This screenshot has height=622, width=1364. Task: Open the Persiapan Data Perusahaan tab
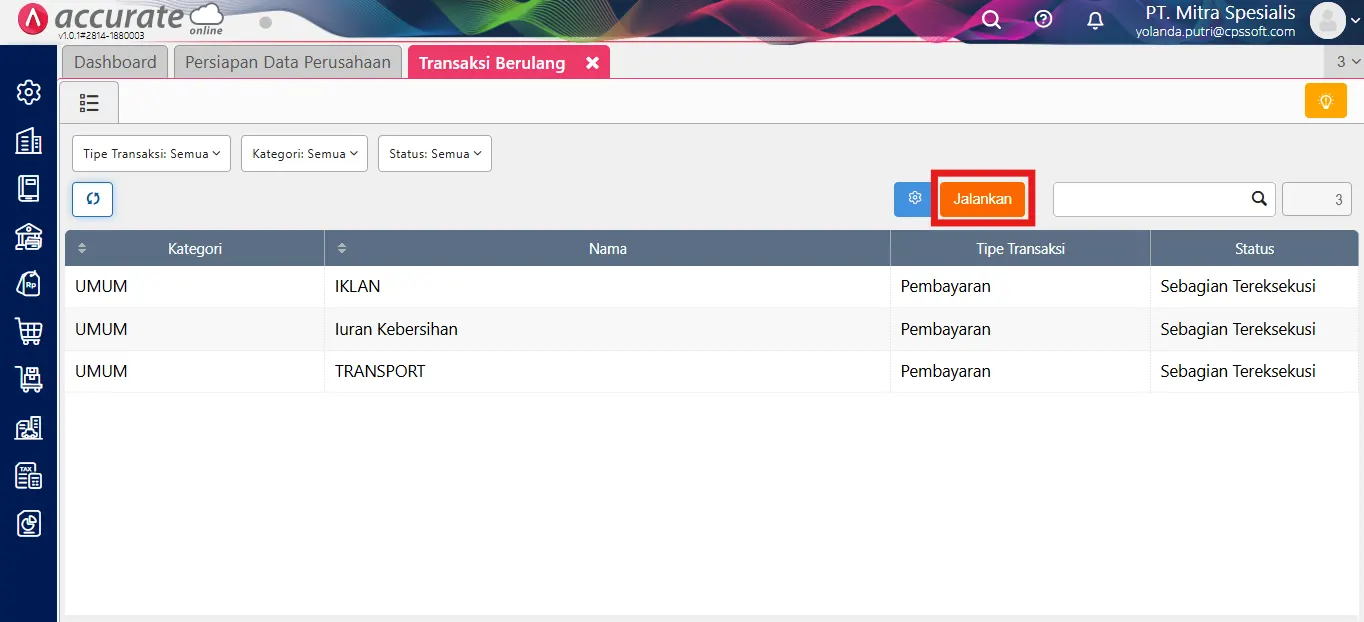(287, 61)
